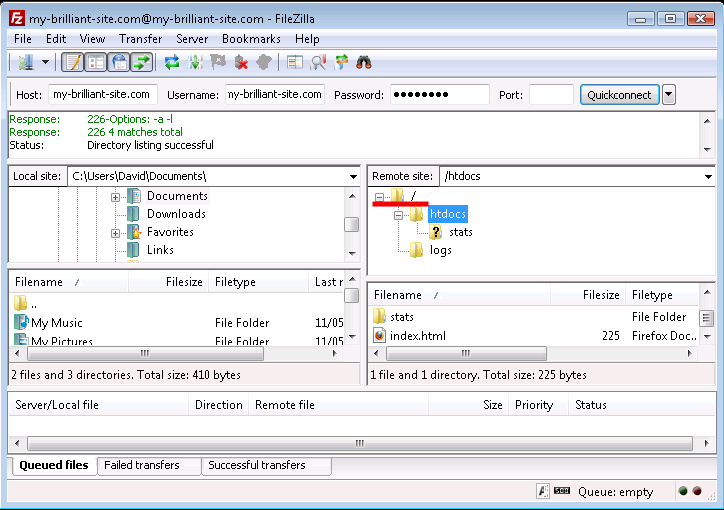This screenshot has width=724, height=510.
Task: Select the logs folder in remote tree
Action: (x=440, y=250)
